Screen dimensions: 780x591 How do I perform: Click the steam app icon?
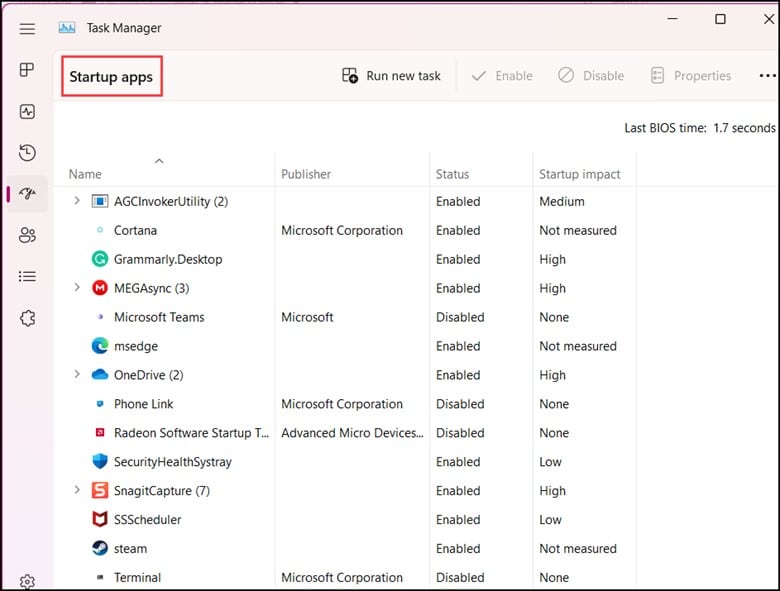[x=100, y=548]
